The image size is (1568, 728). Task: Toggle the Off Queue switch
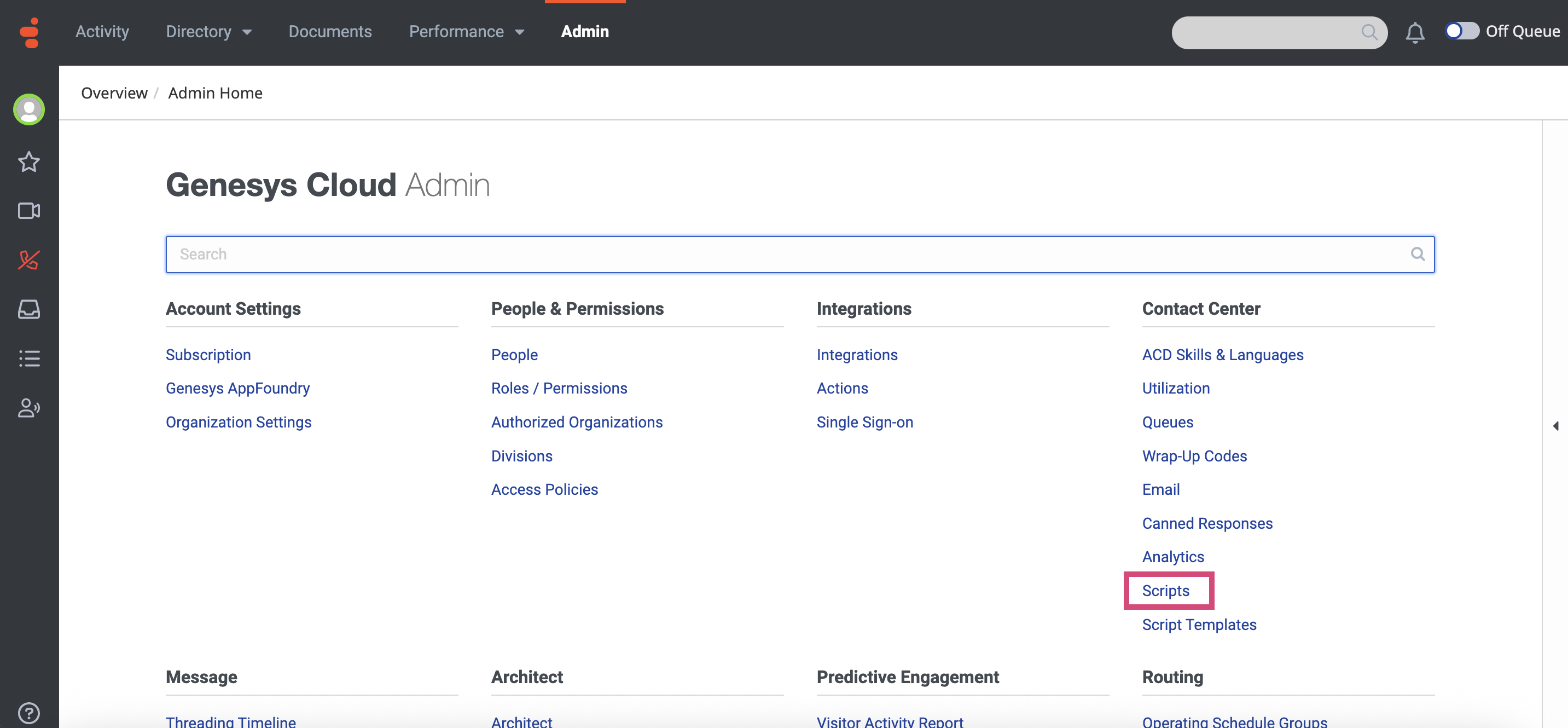tap(1461, 31)
